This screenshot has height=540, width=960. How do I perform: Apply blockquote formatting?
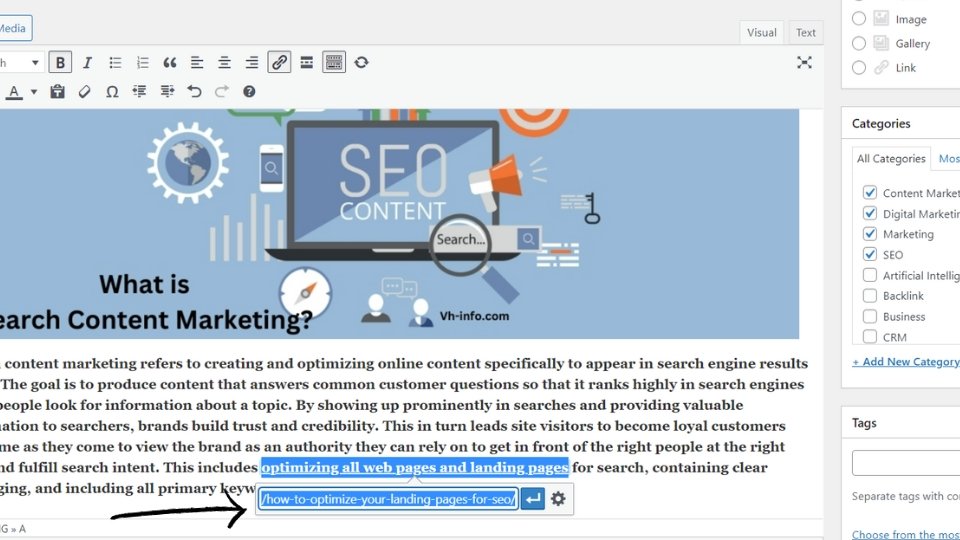pyautogui.click(x=170, y=62)
